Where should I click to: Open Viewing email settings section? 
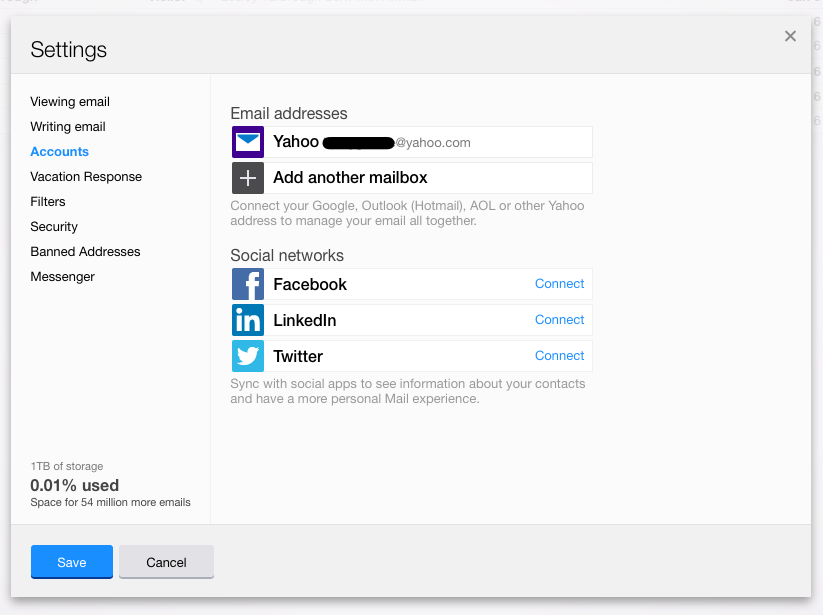pyautogui.click(x=70, y=102)
